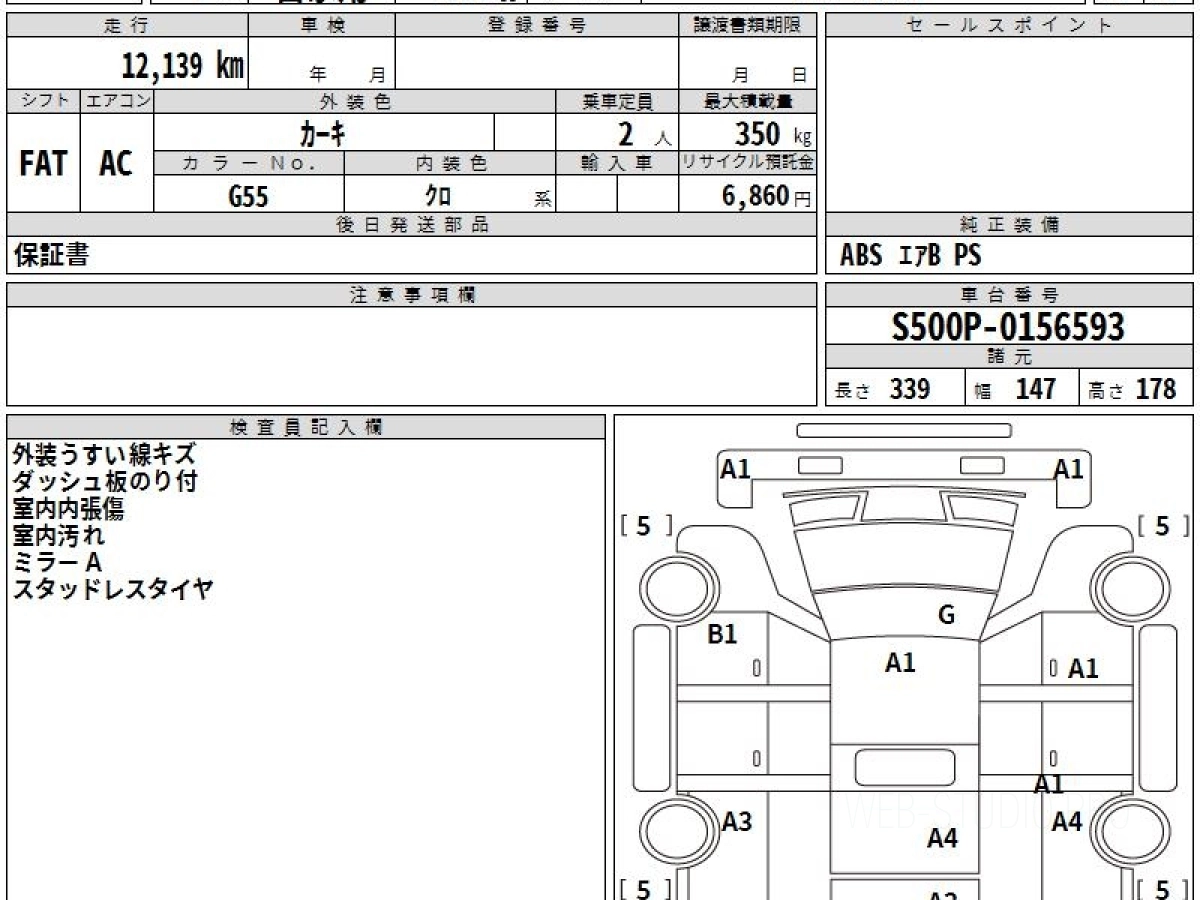Select the length value 長さ 339
This screenshot has height=900, width=1200.
pyautogui.click(x=883, y=389)
